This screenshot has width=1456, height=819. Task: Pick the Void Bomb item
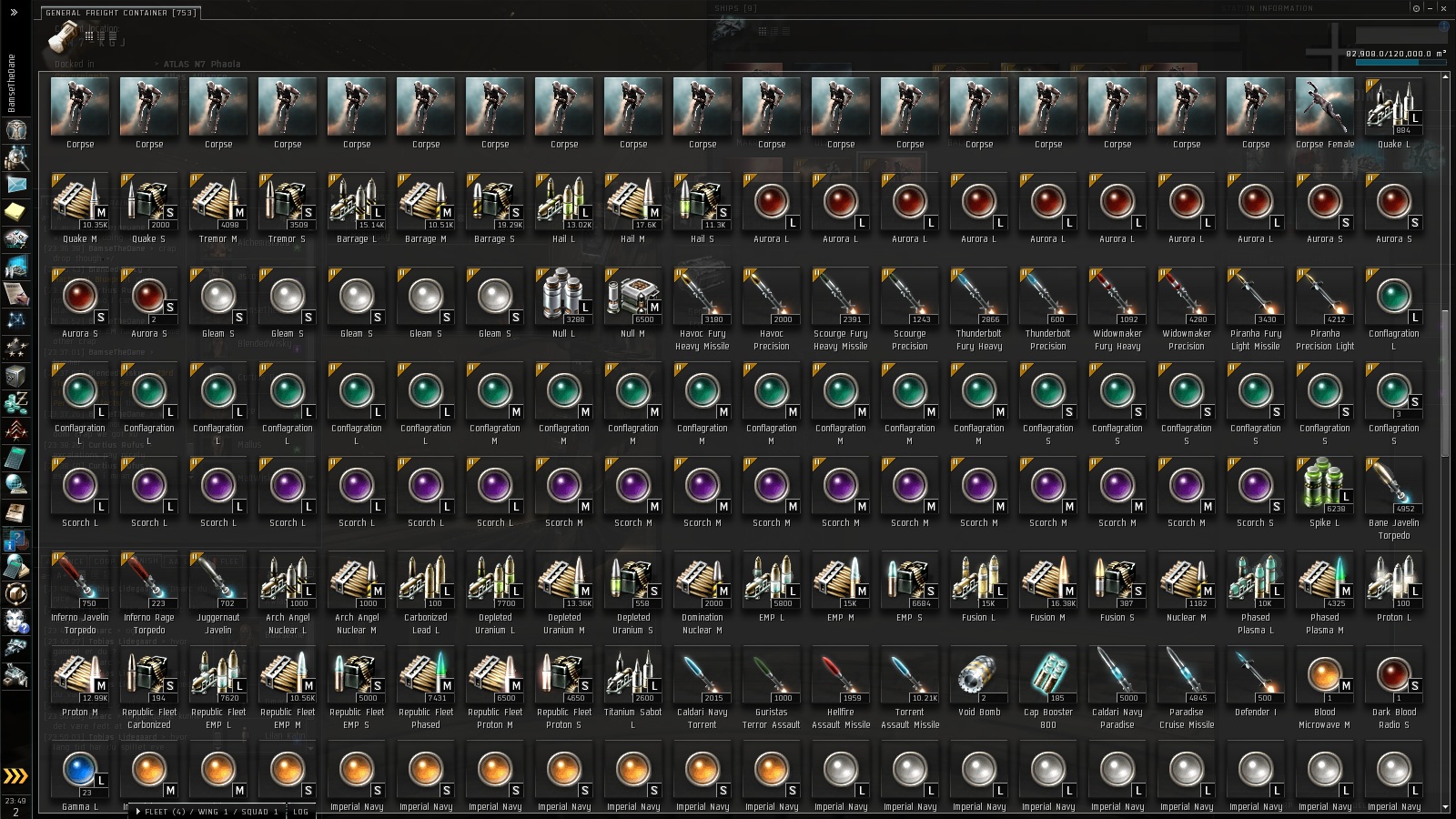coord(978,674)
